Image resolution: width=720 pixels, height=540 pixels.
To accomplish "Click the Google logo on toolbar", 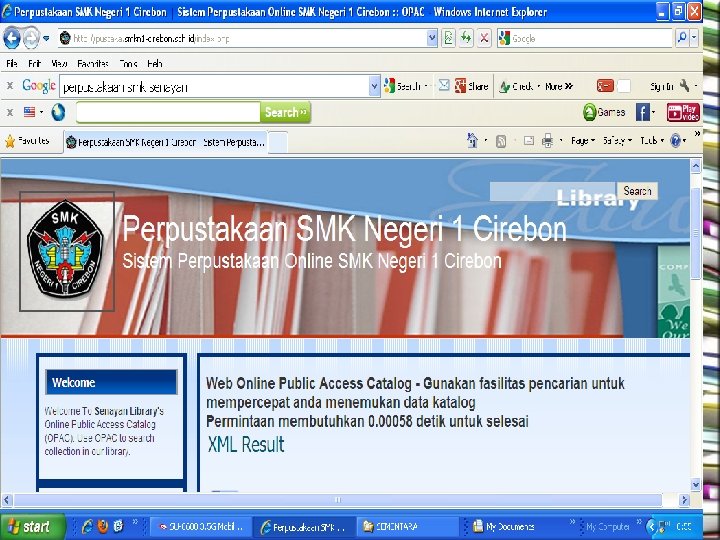I will click(39, 85).
